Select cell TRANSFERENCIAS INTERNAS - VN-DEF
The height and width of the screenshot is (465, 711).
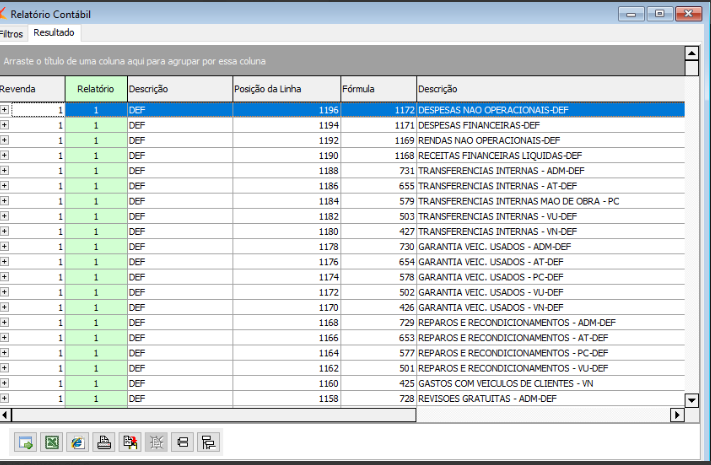[550, 231]
